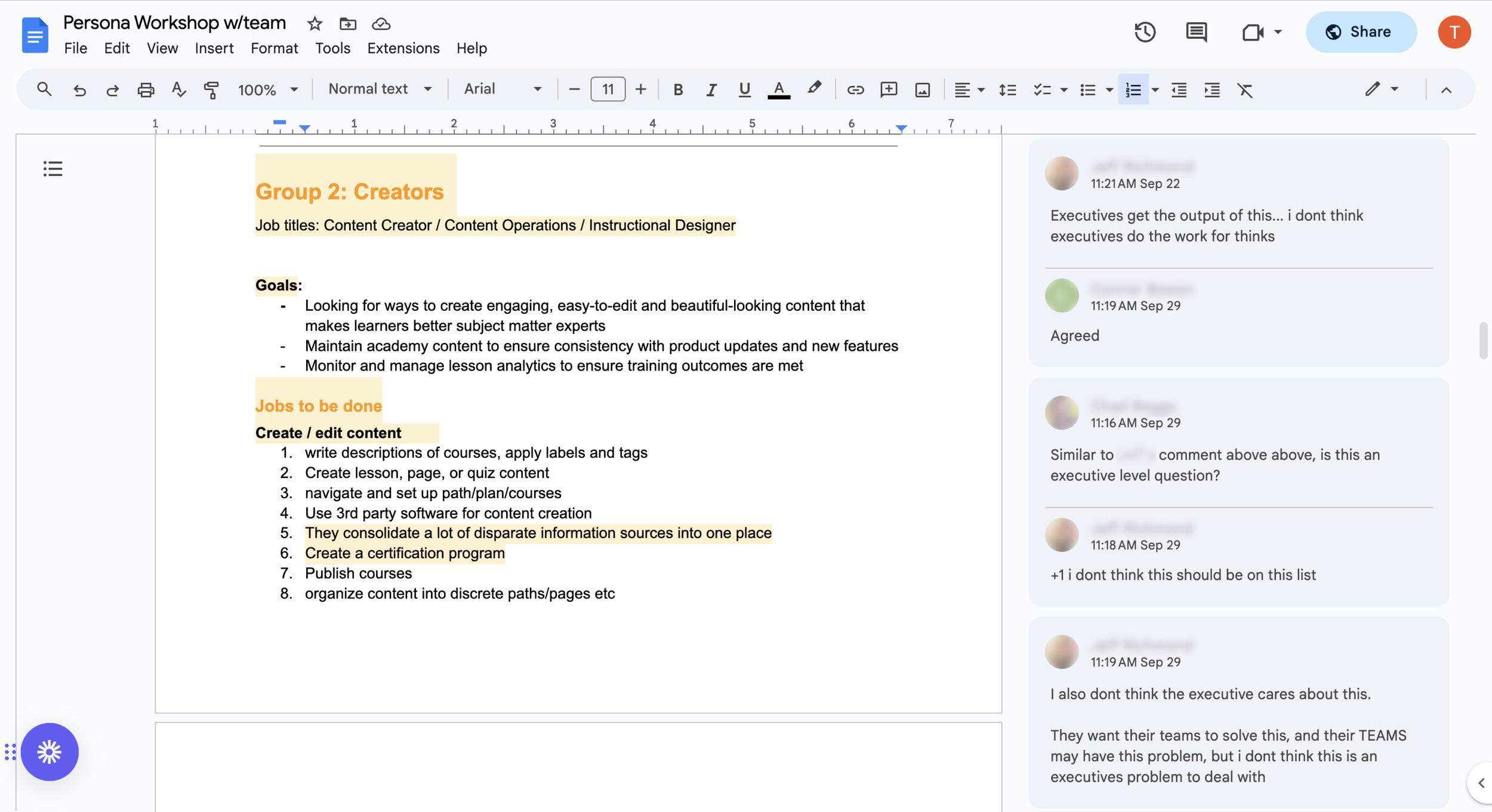The image size is (1492, 812).
Task: Star this document
Action: 315,24
